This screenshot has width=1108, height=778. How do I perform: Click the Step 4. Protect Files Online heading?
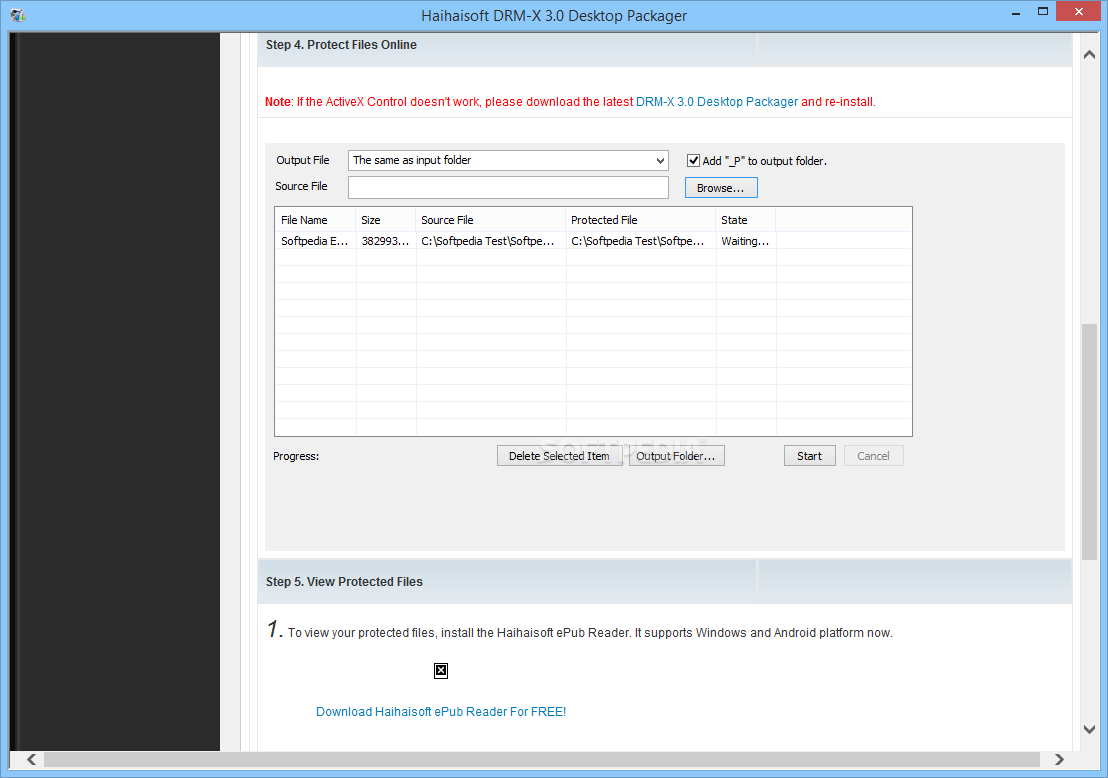tap(341, 45)
